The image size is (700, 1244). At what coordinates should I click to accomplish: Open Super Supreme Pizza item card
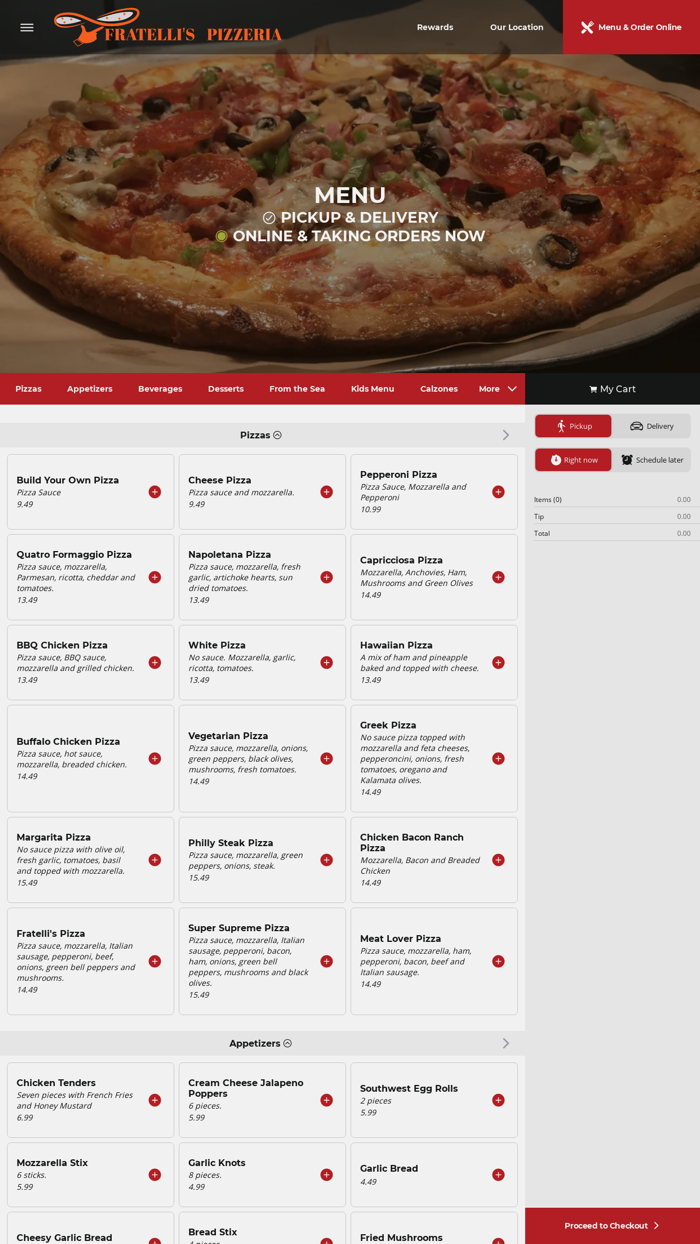(x=262, y=961)
